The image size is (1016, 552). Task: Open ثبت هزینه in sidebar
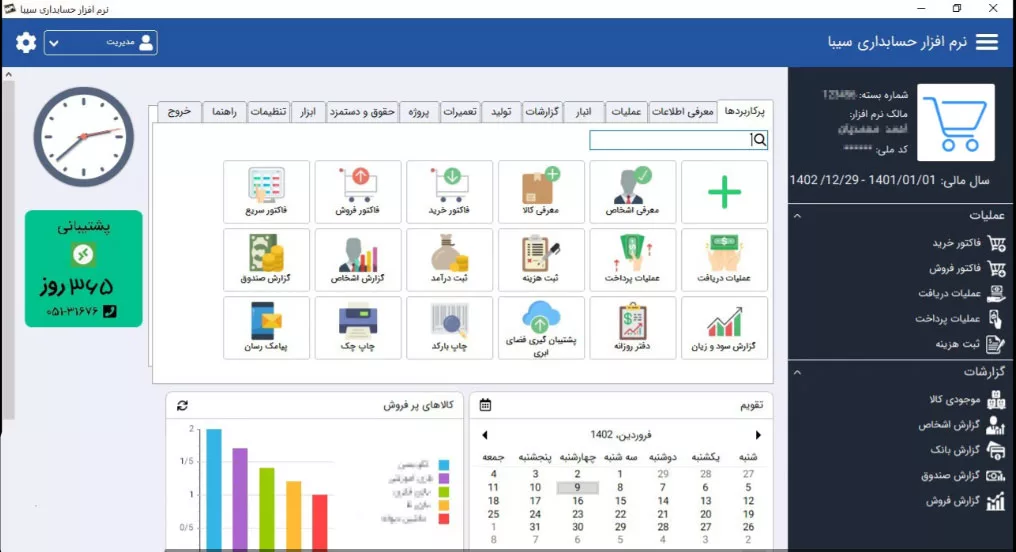coord(969,344)
